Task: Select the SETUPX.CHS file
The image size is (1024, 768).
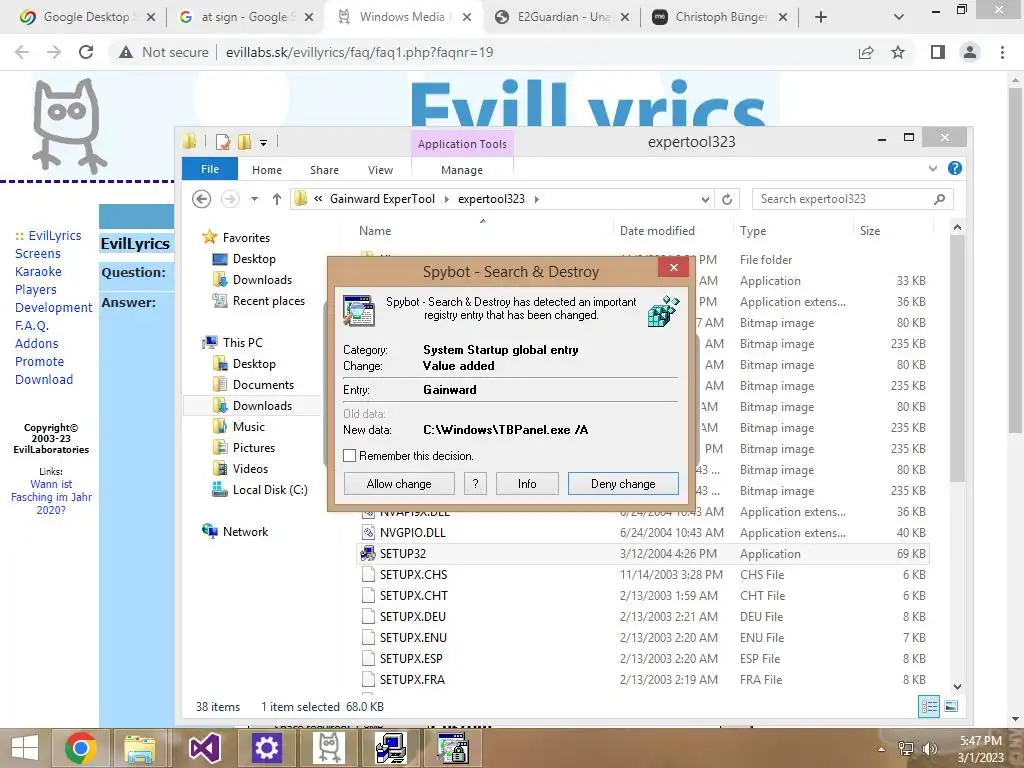Action: click(643, 575)
